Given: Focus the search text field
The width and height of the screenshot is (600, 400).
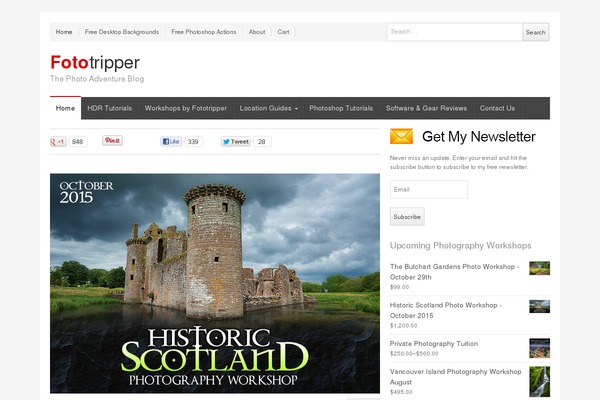Looking at the screenshot, I should click(455, 32).
